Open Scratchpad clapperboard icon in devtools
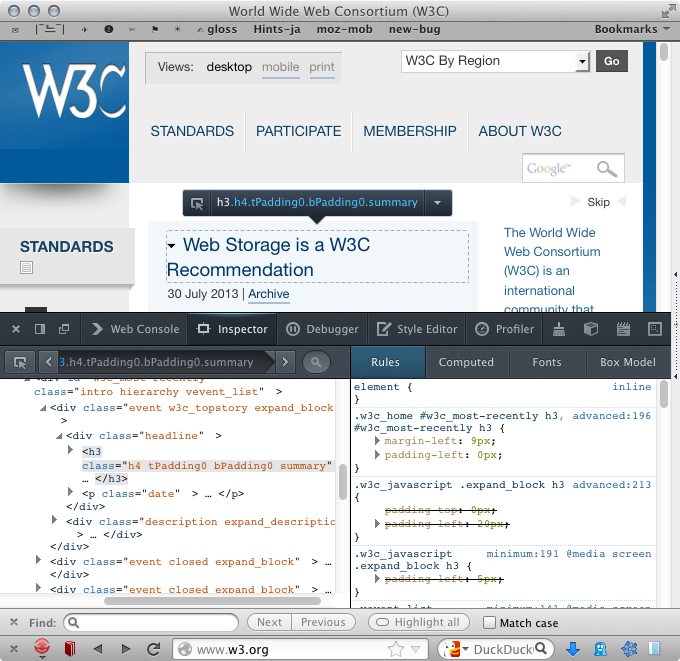Screen dimensions: 680x661 click(x=626, y=328)
